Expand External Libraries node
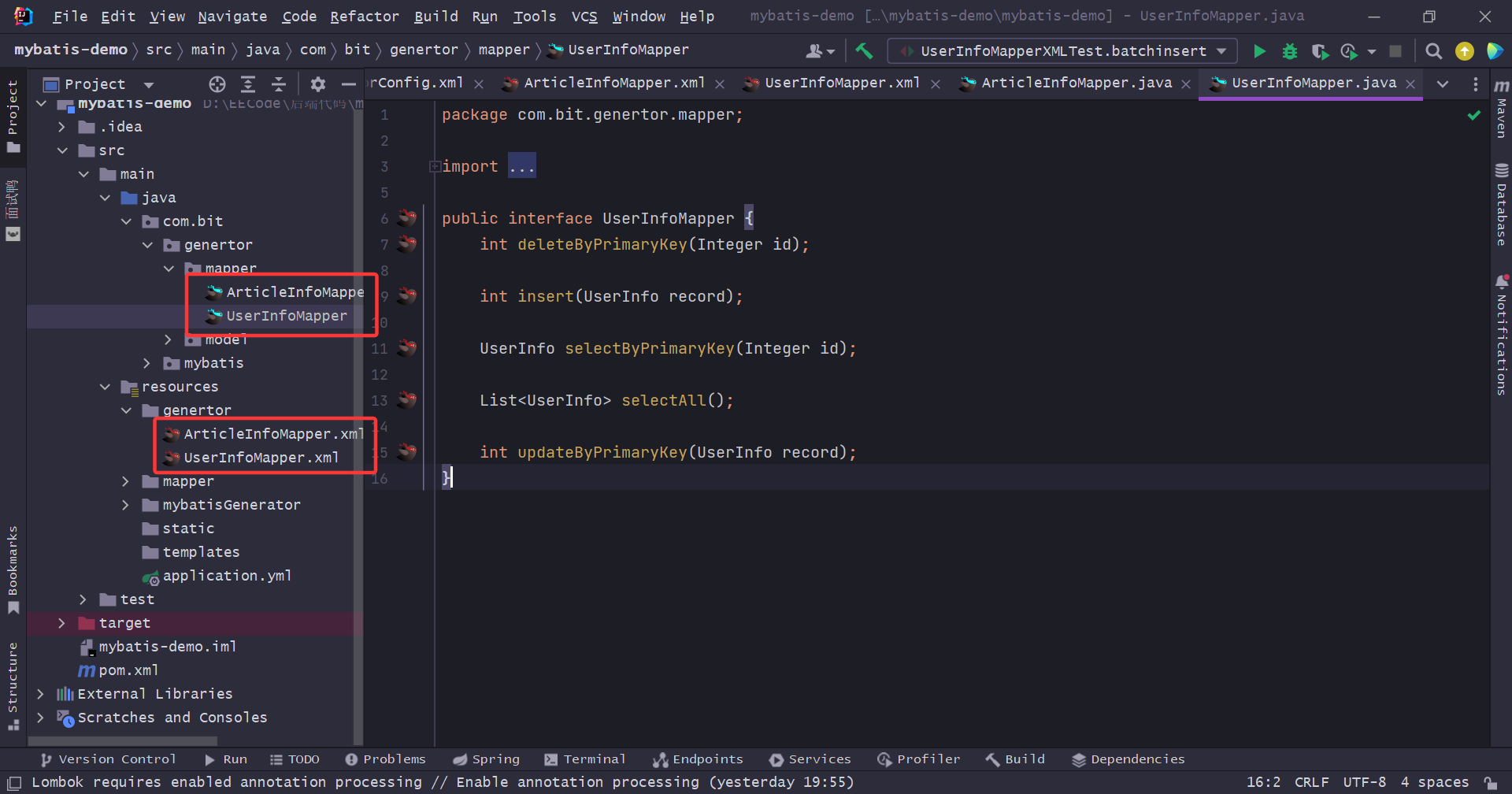 [40, 694]
